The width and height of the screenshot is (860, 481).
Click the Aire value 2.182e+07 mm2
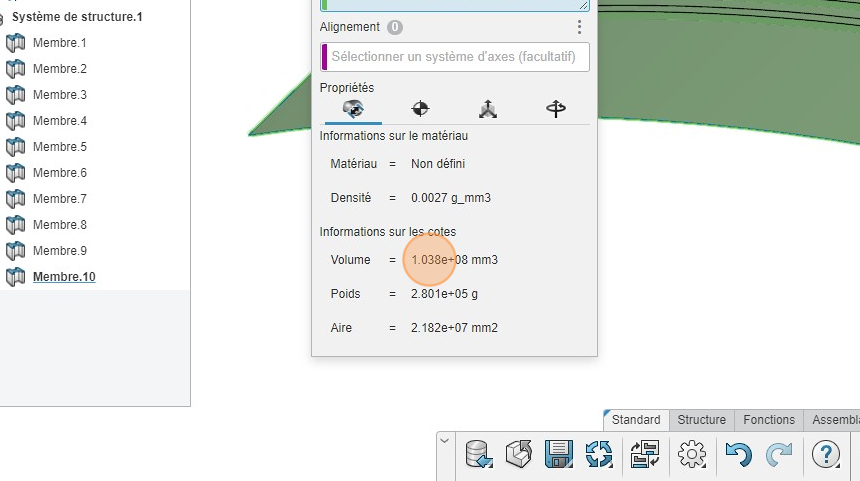click(455, 328)
